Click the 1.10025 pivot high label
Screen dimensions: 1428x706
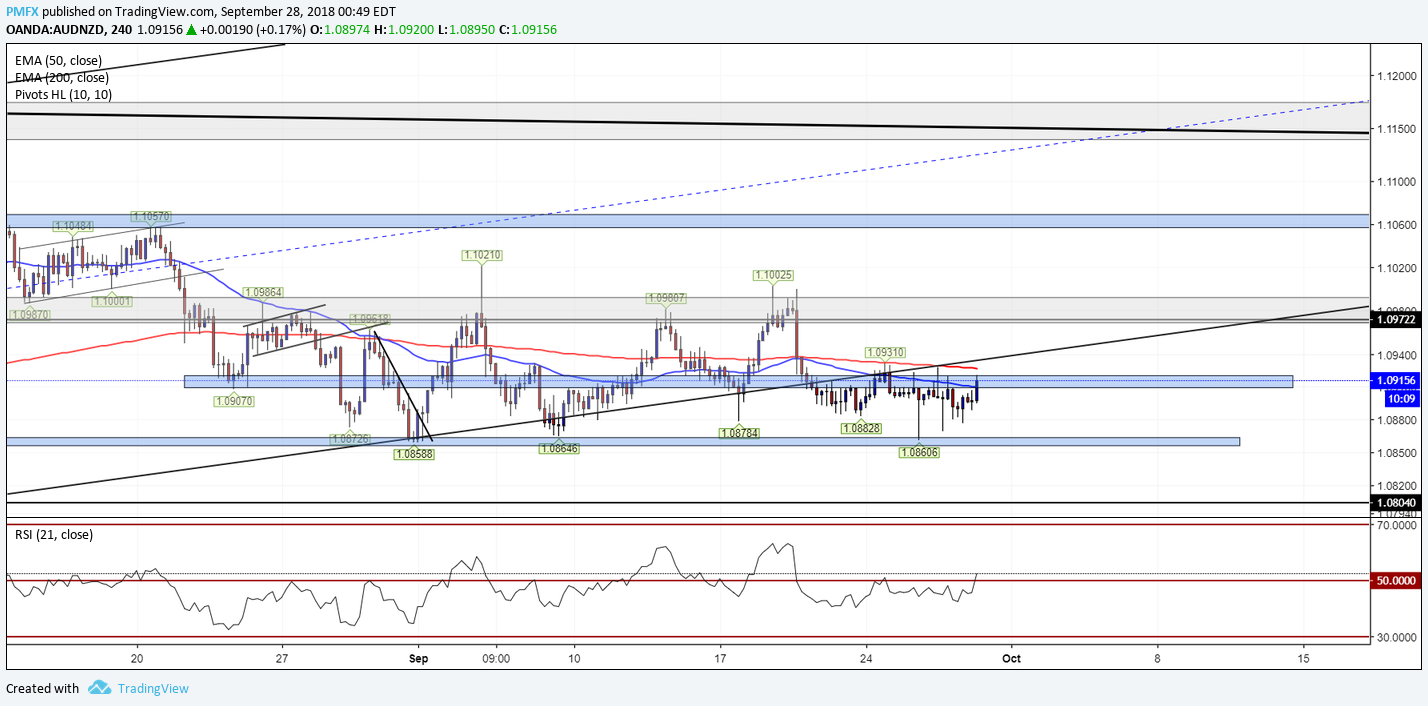tap(774, 274)
